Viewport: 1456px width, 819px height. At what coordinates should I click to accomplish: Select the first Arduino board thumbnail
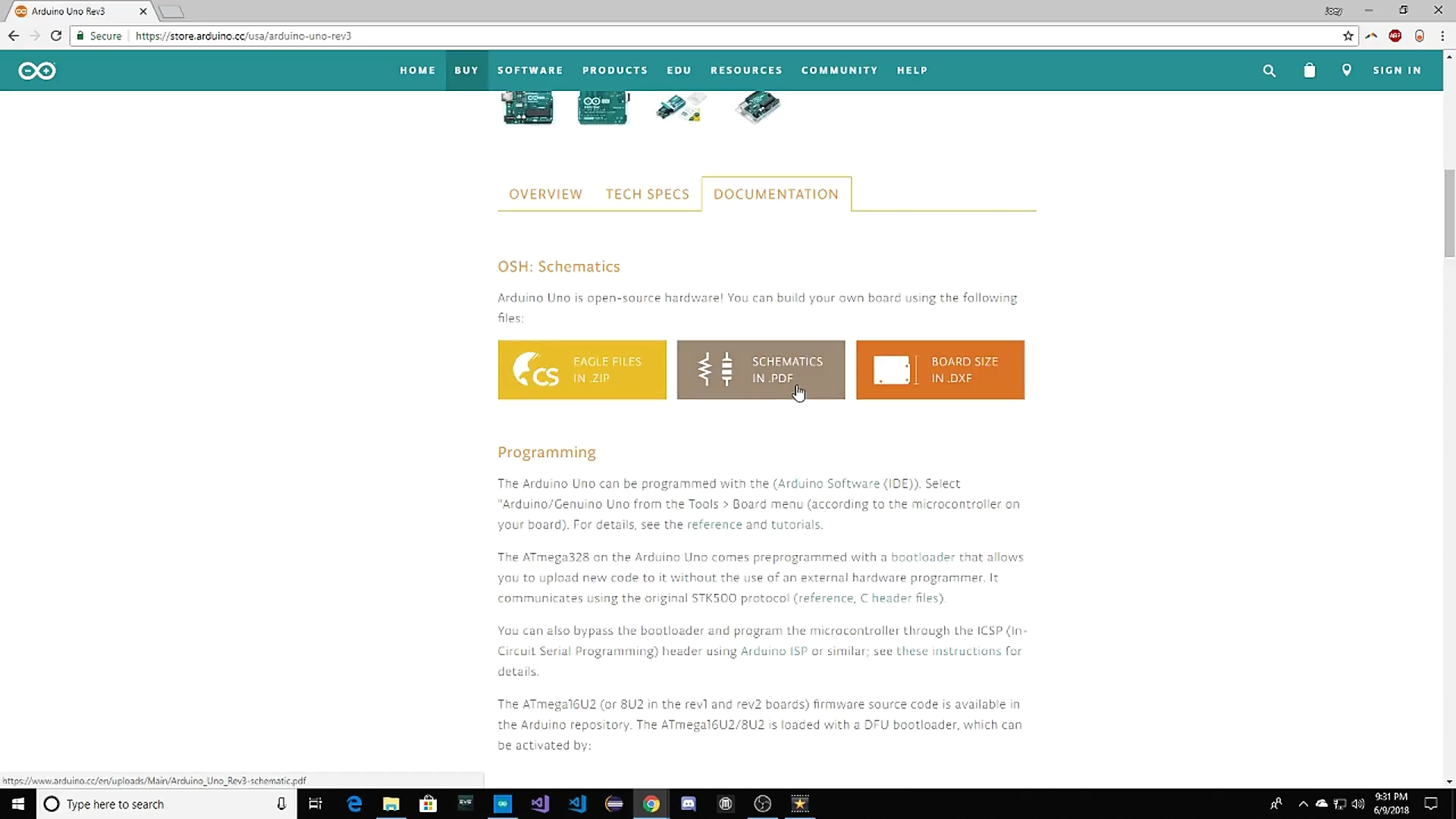(528, 107)
